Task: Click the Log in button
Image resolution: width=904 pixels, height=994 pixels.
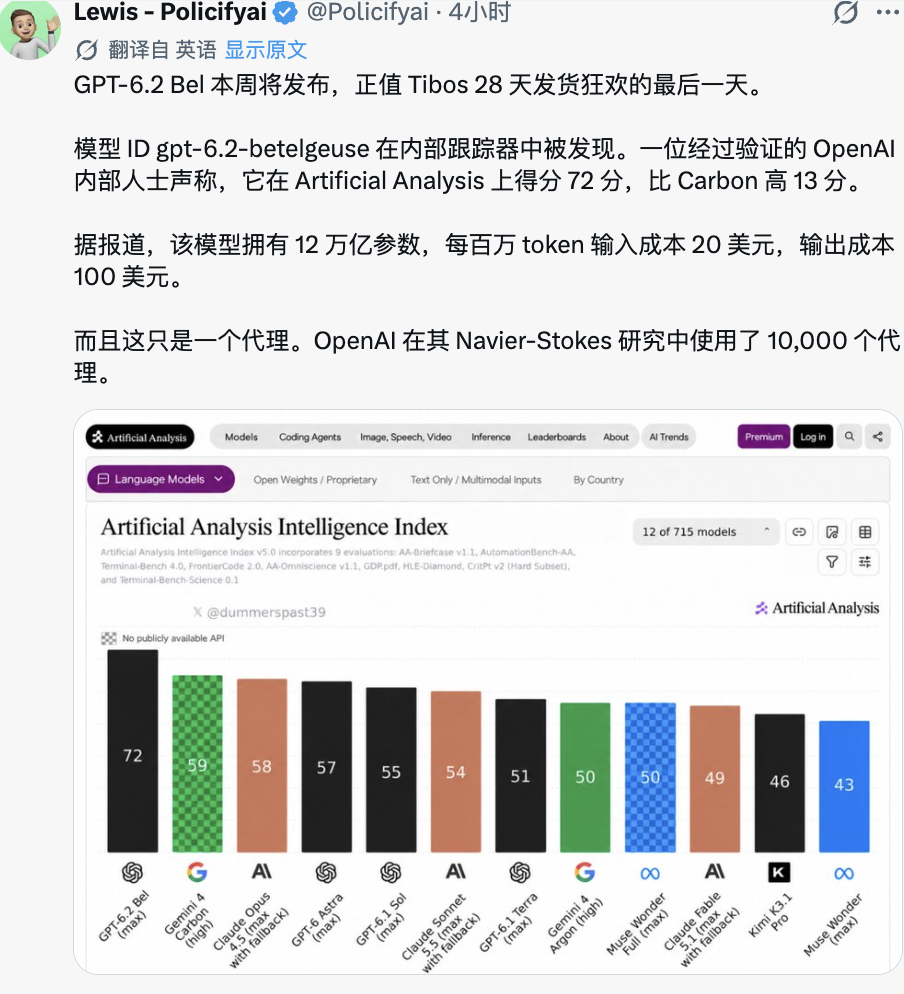Action: (813, 436)
